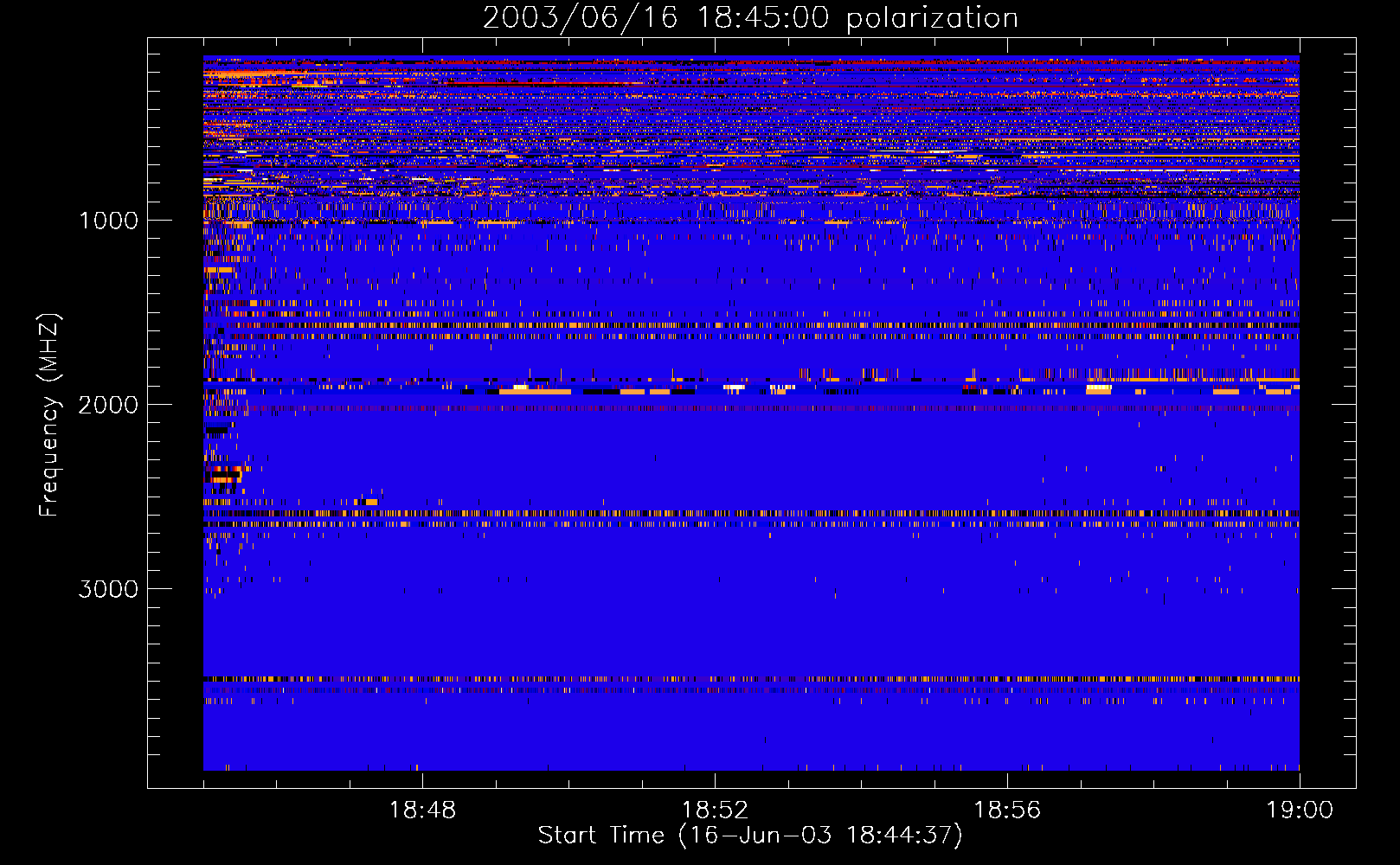Click the 1000 frequency tick label
Image resolution: width=1400 pixels, height=865 pixels.
pyautogui.click(x=108, y=221)
